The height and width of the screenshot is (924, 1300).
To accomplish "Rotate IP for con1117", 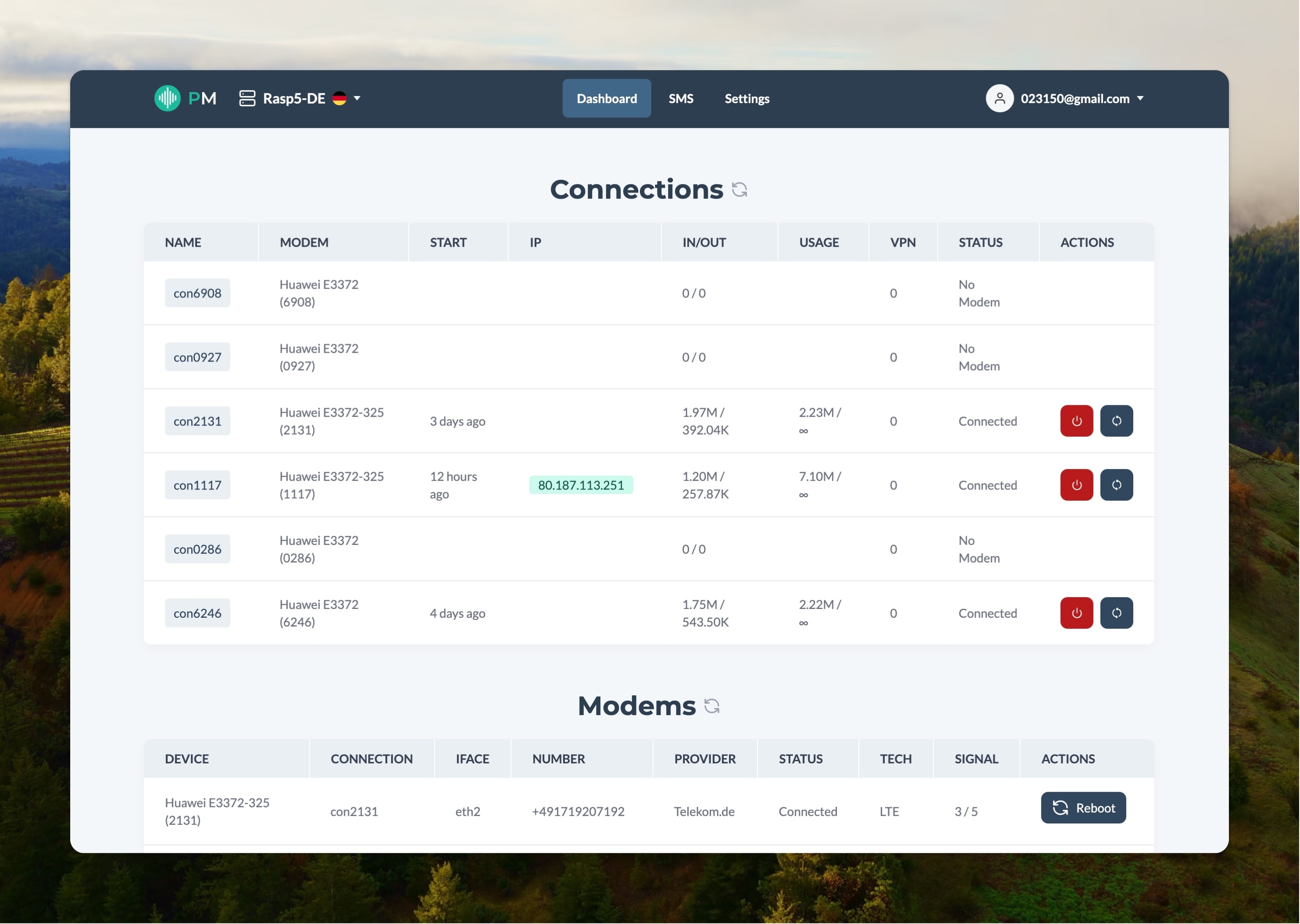I will (x=1116, y=485).
